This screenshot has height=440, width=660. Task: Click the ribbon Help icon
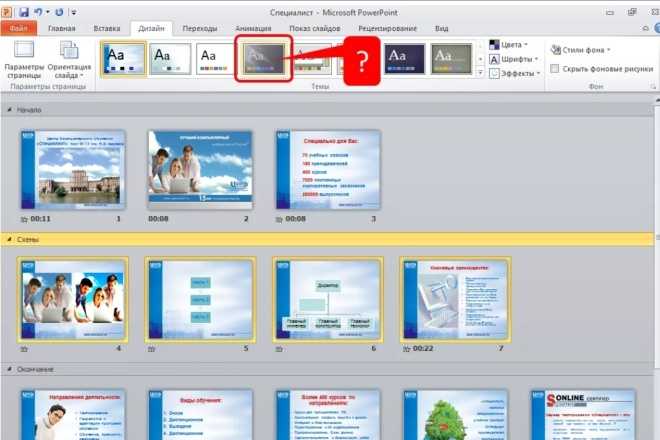point(657,28)
